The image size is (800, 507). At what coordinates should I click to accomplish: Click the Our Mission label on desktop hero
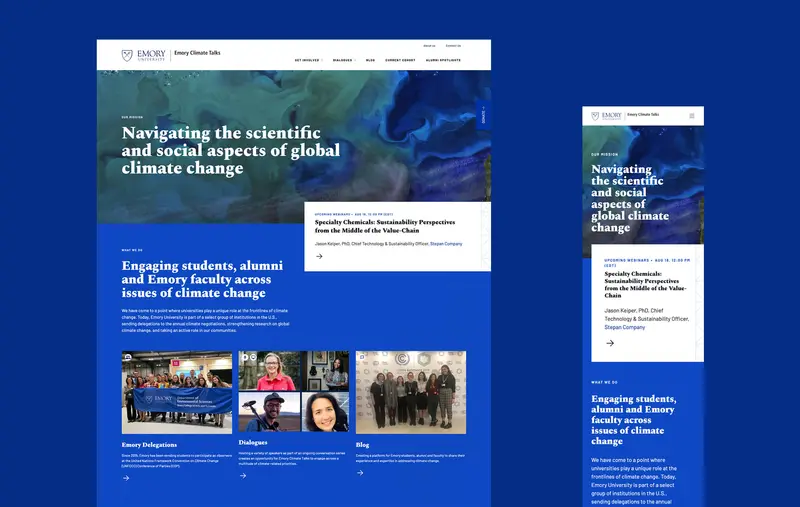[x=132, y=117]
